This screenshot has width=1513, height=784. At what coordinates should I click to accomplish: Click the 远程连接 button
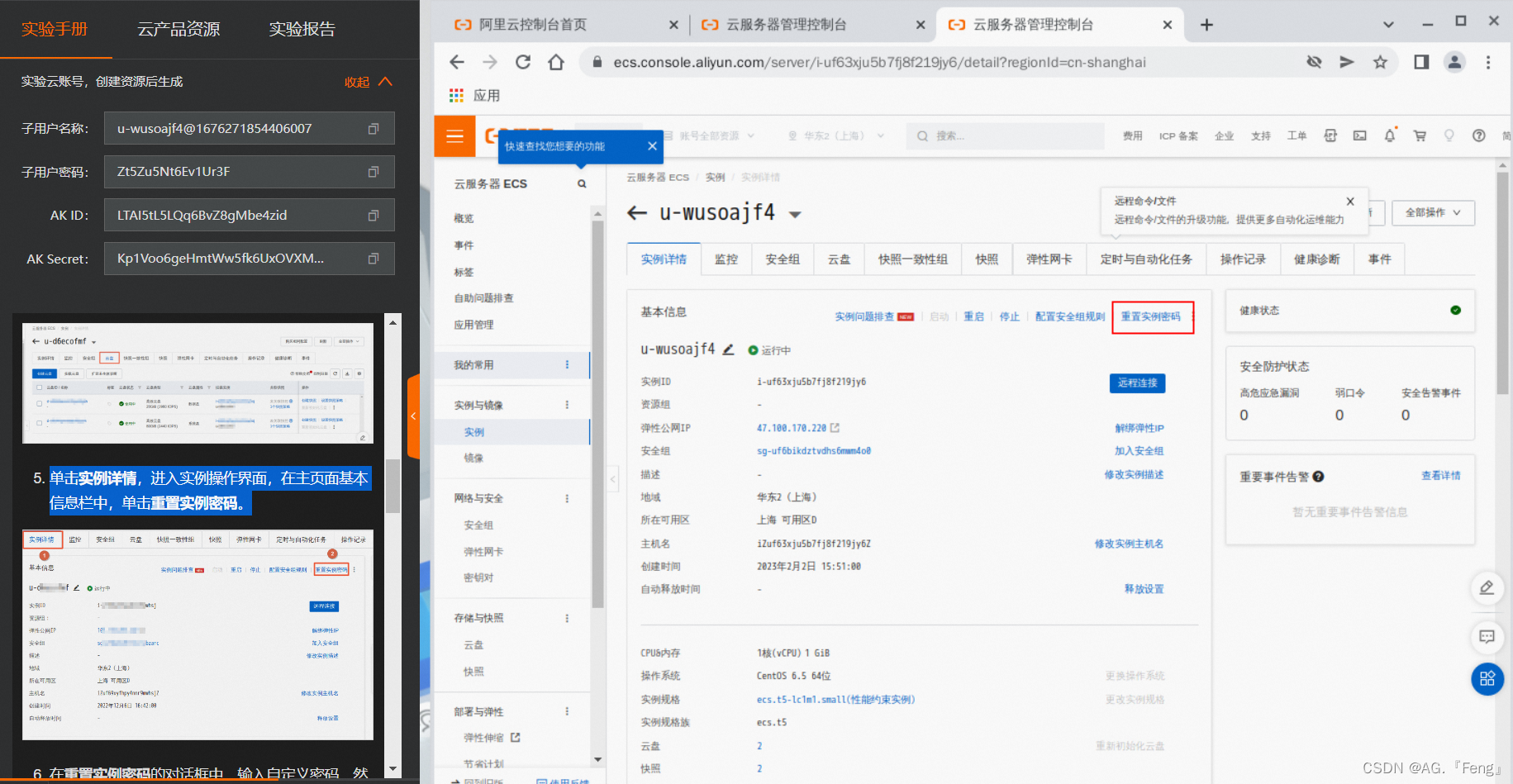tap(1137, 383)
